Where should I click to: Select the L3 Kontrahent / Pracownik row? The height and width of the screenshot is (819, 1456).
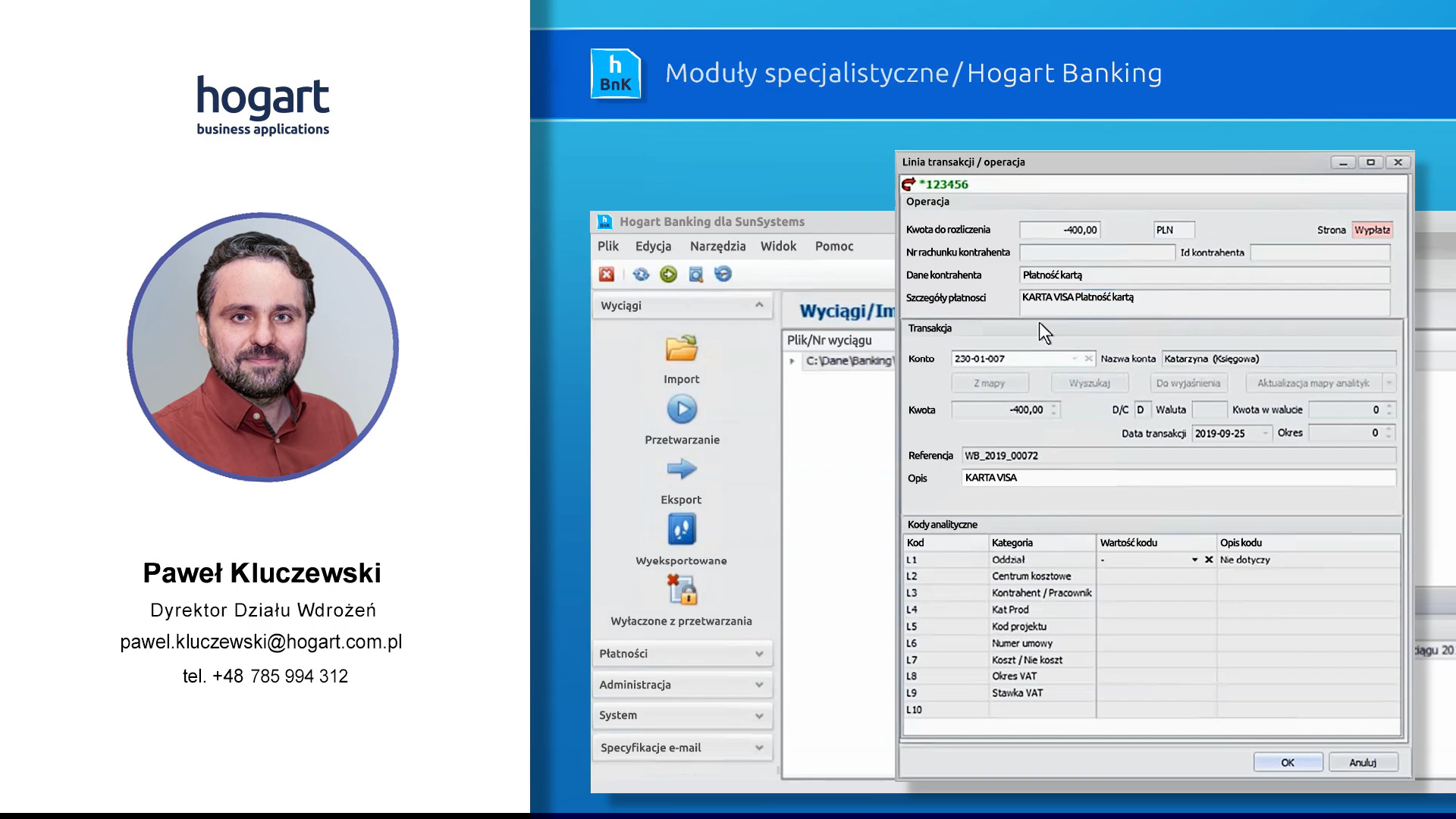[1151, 593]
